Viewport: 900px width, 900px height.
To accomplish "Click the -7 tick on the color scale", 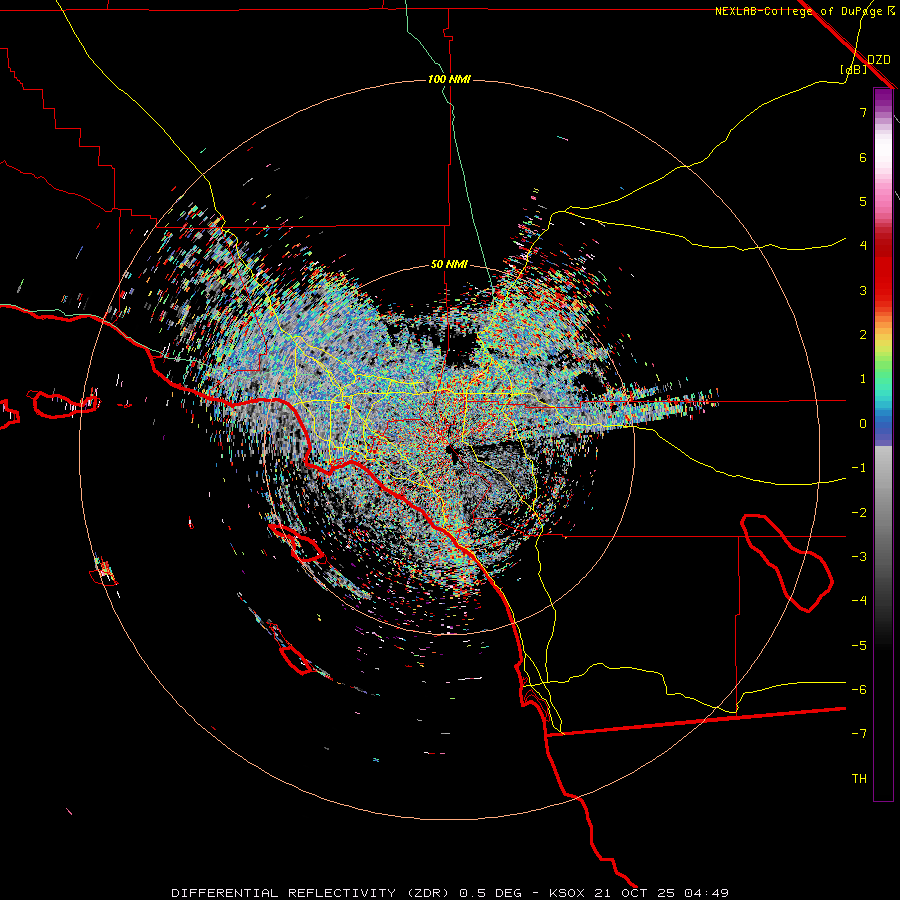I will [859, 734].
